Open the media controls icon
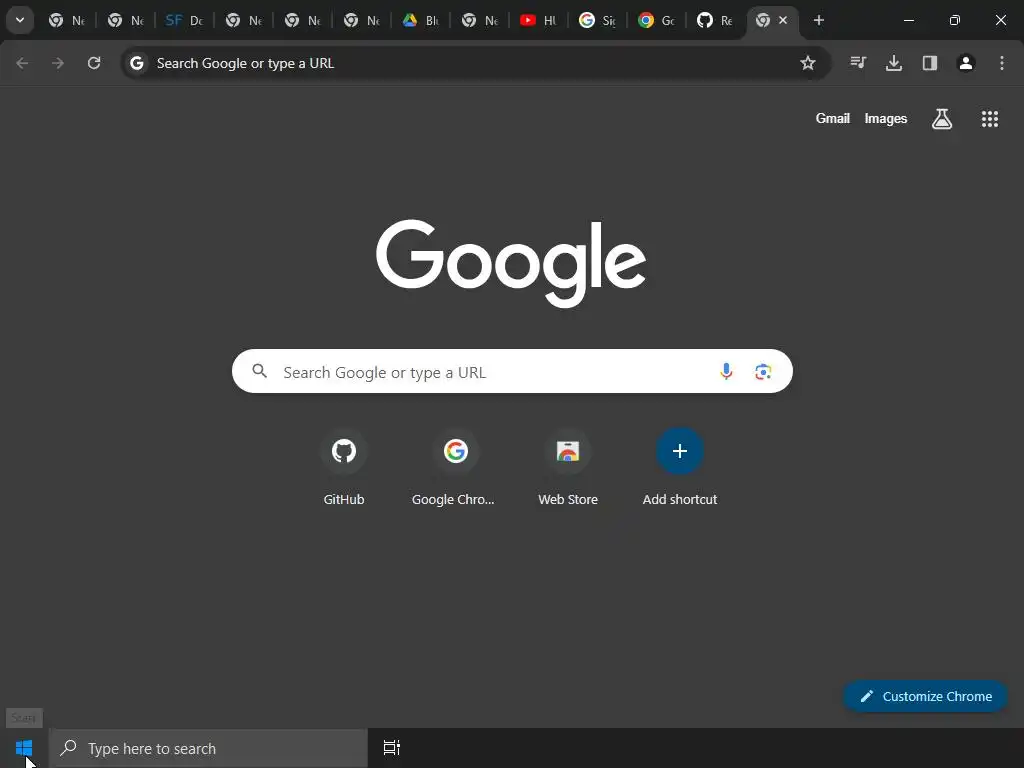 [858, 63]
